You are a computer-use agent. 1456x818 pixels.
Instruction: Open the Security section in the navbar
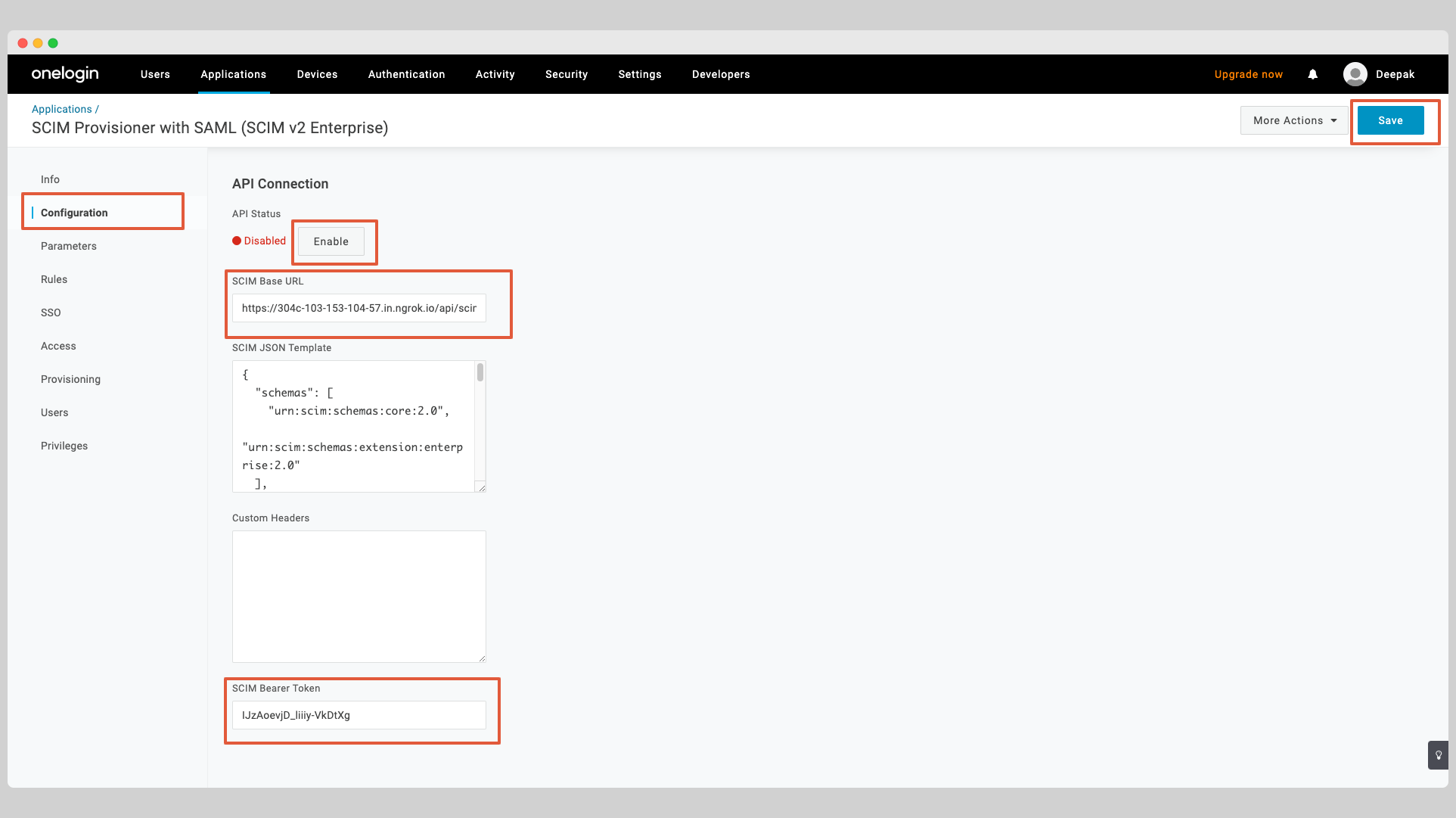(x=566, y=74)
